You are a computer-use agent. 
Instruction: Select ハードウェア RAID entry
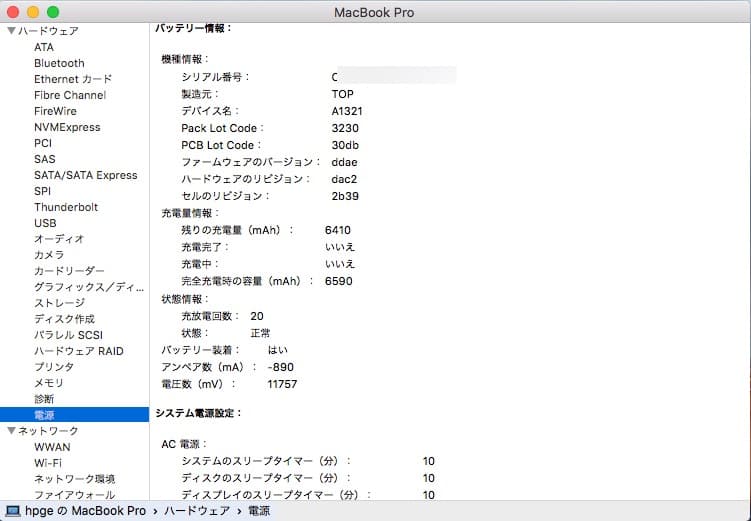(79, 351)
